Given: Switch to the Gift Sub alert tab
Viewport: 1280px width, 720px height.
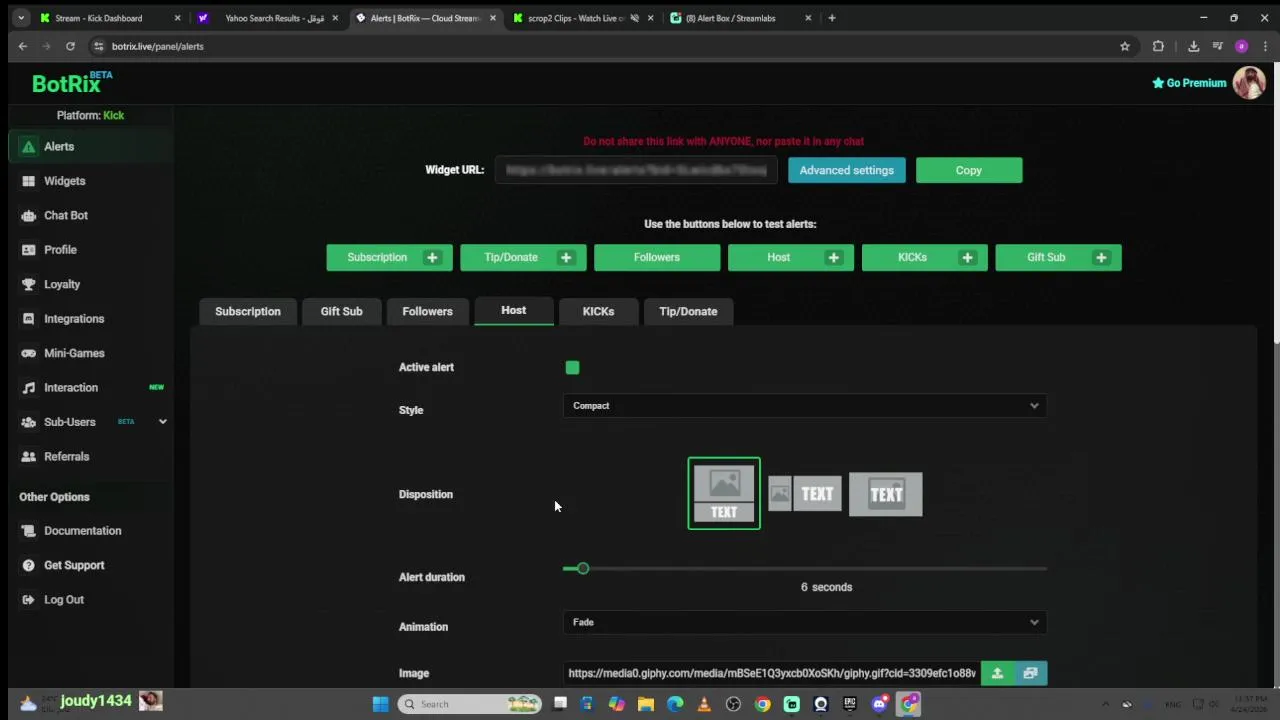Looking at the screenshot, I should 341,312.
